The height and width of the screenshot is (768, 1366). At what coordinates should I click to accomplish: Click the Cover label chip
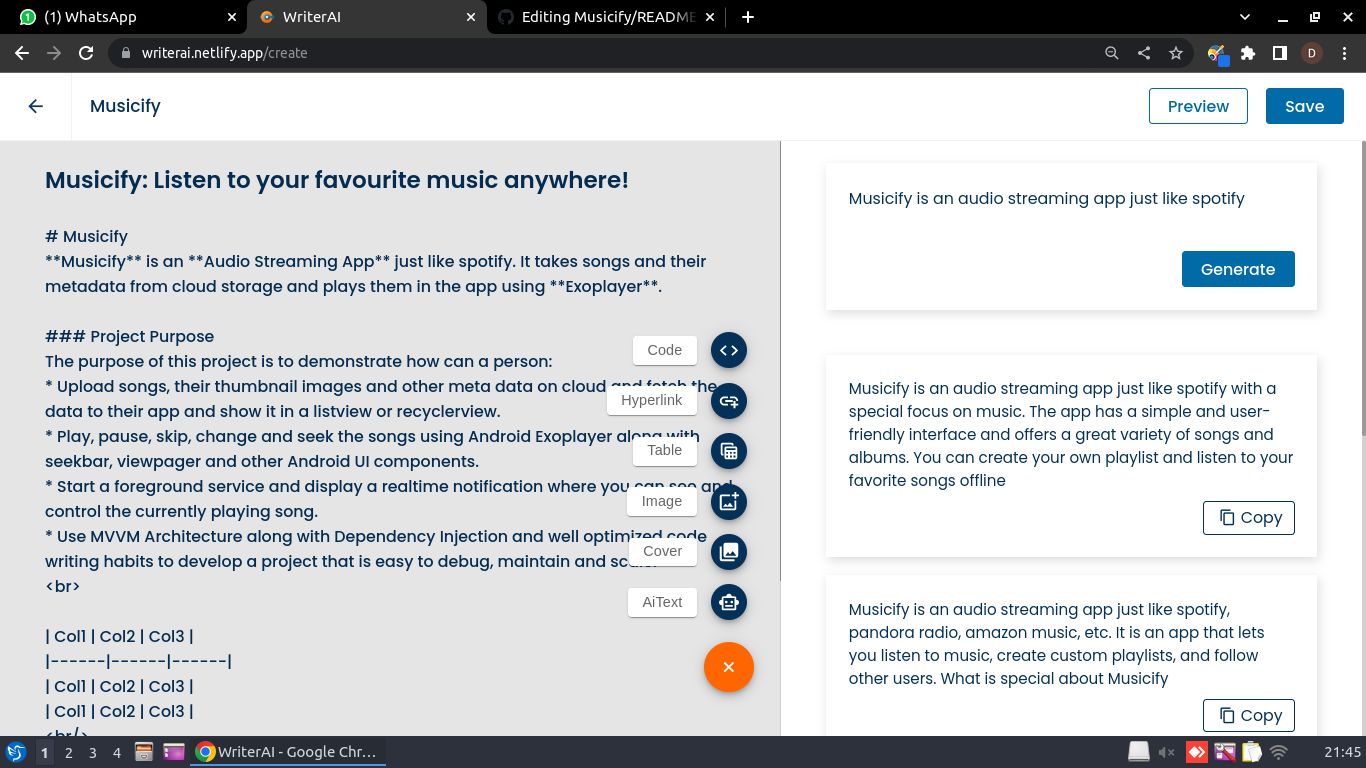(663, 551)
